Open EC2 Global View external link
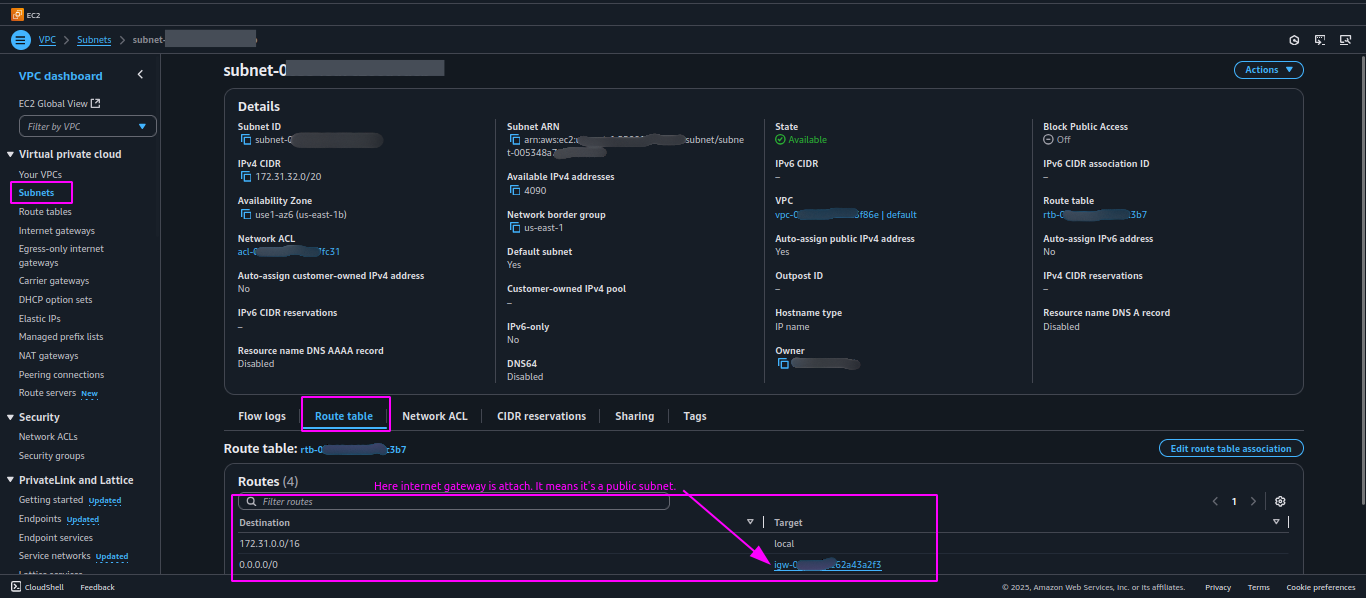The width and height of the screenshot is (1366, 598). (59, 103)
